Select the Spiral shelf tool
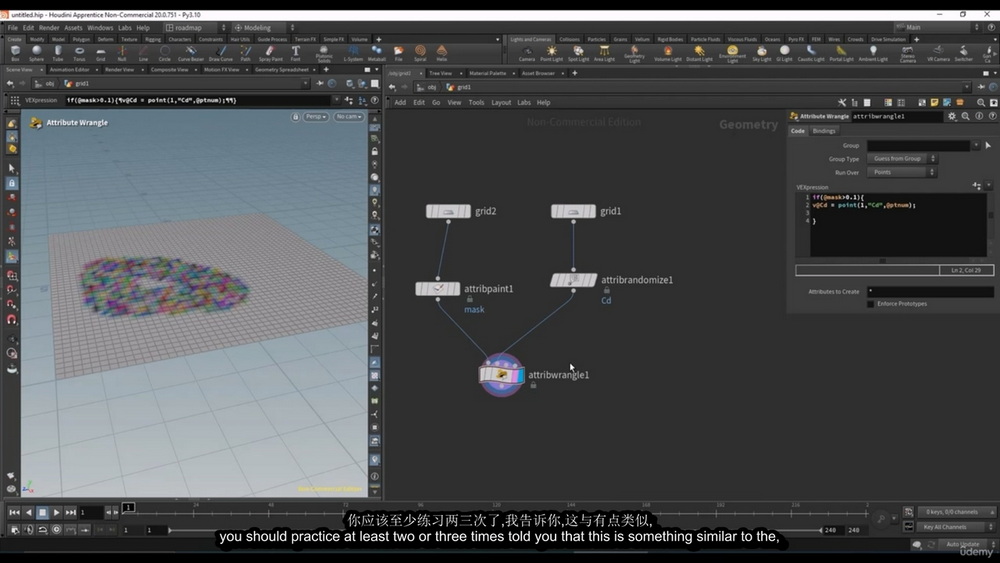The height and width of the screenshot is (563, 1000). [x=420, y=53]
